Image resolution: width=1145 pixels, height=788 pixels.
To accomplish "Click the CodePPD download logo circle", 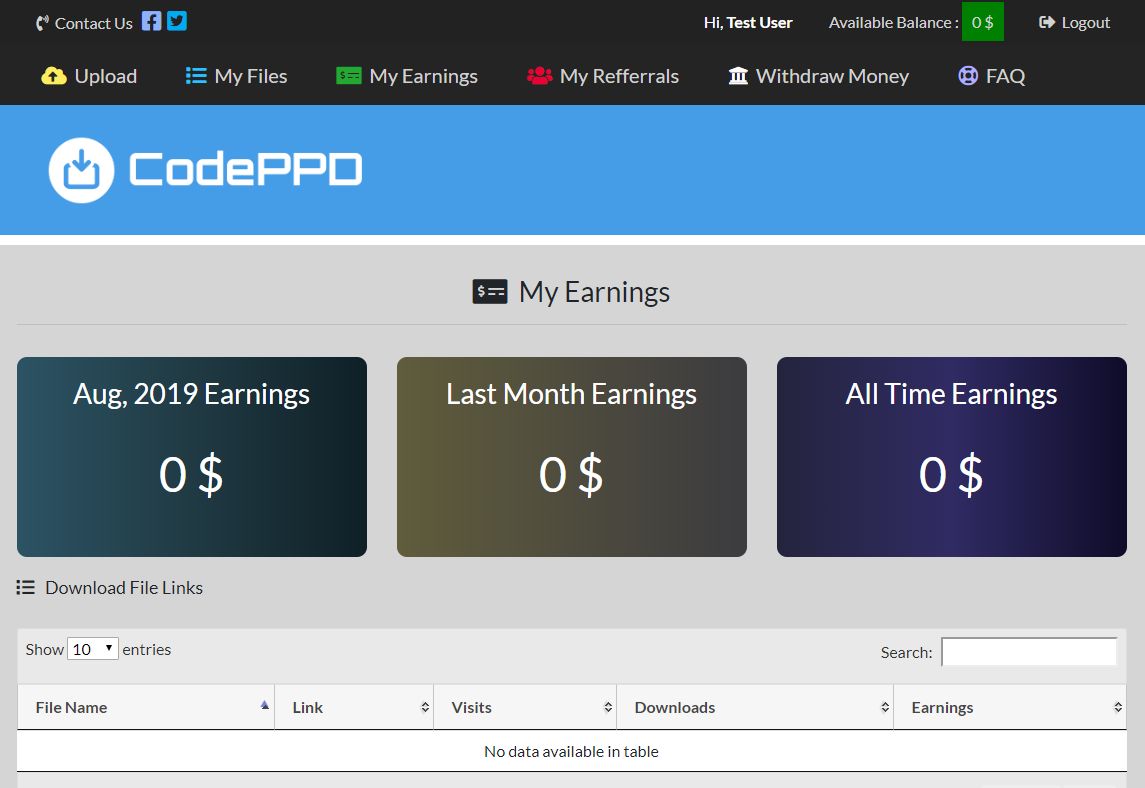I will tap(81, 170).
